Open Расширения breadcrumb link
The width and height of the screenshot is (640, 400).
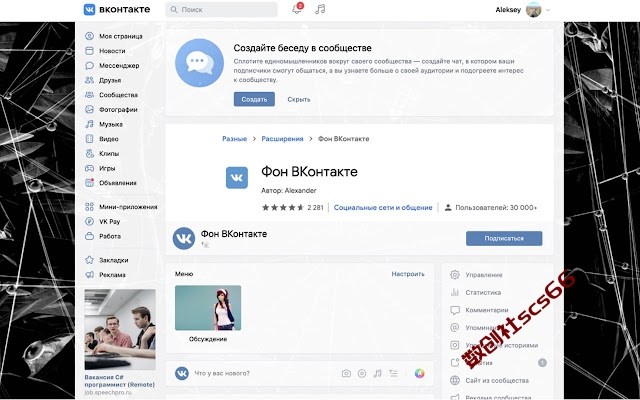tap(282, 139)
